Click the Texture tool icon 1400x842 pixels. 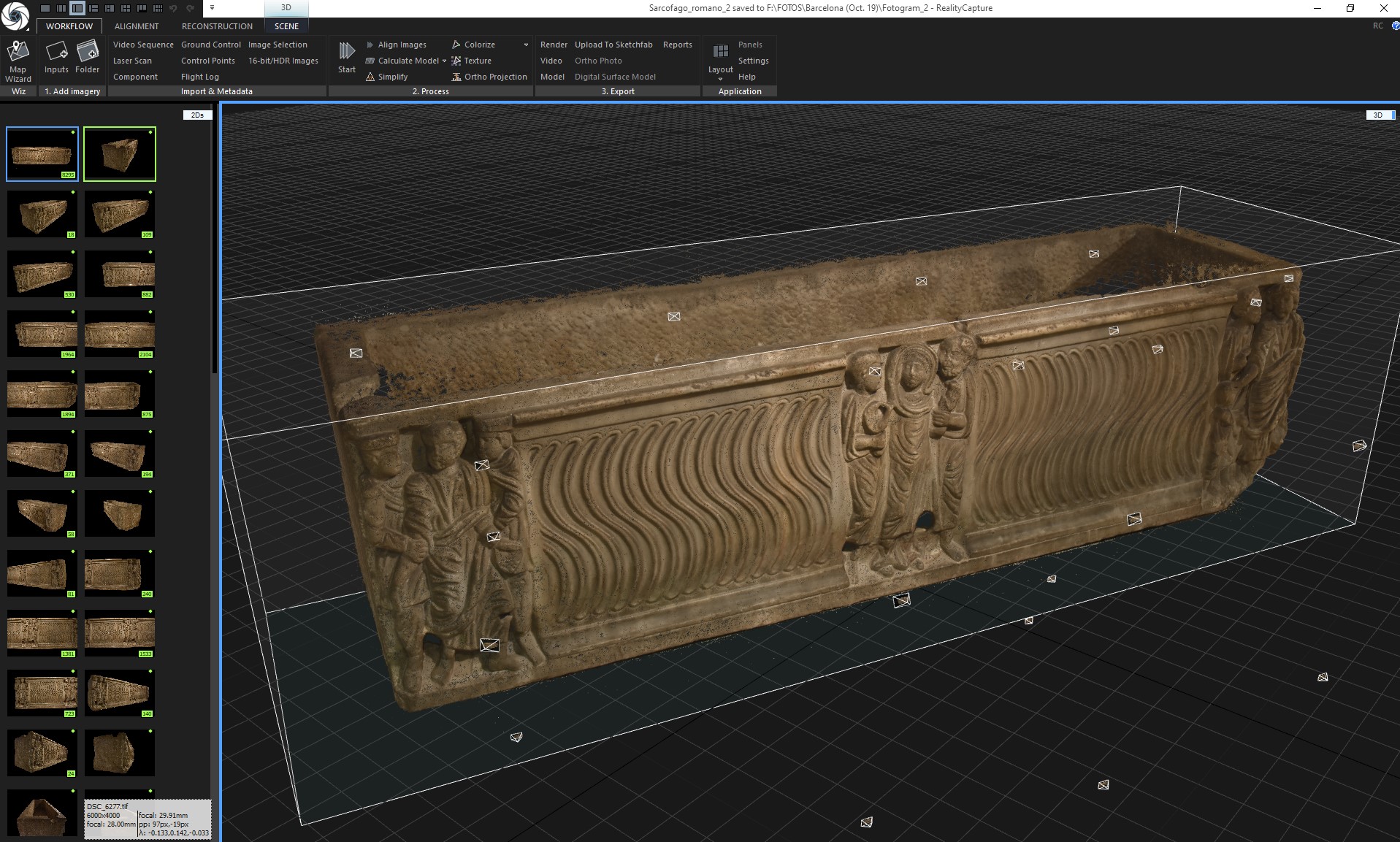click(x=456, y=61)
